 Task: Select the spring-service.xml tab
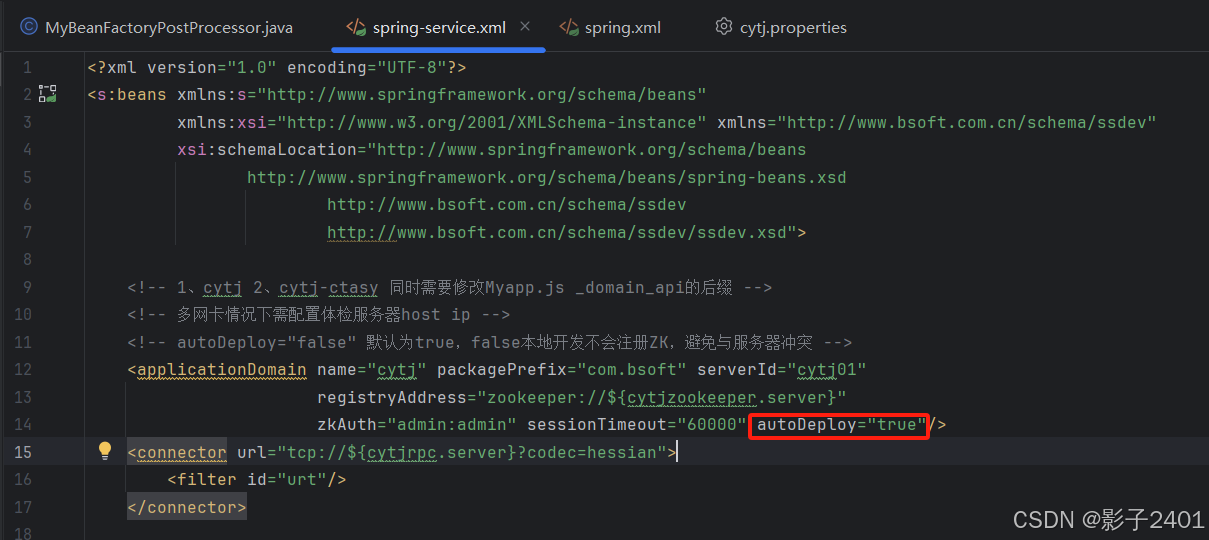pyautogui.click(x=439, y=27)
